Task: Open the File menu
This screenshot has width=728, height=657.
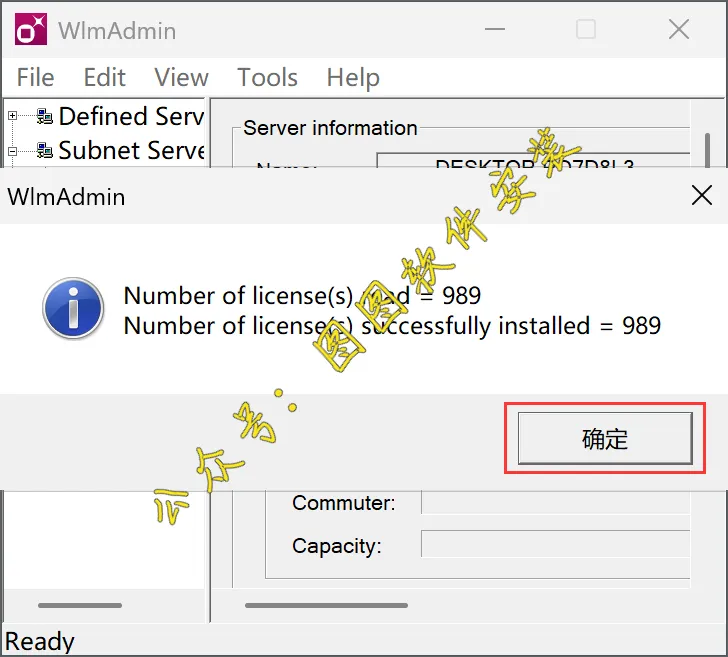Action: [x=35, y=77]
